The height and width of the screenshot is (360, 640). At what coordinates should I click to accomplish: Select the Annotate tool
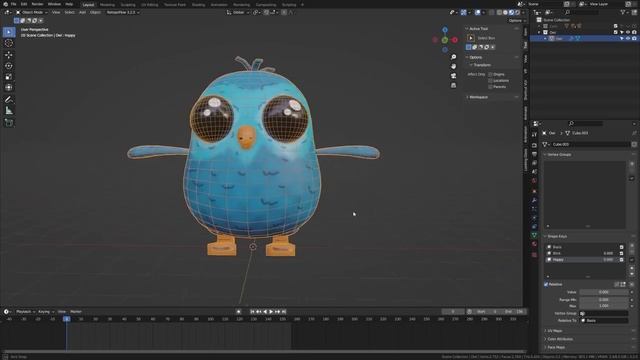pos(9,100)
